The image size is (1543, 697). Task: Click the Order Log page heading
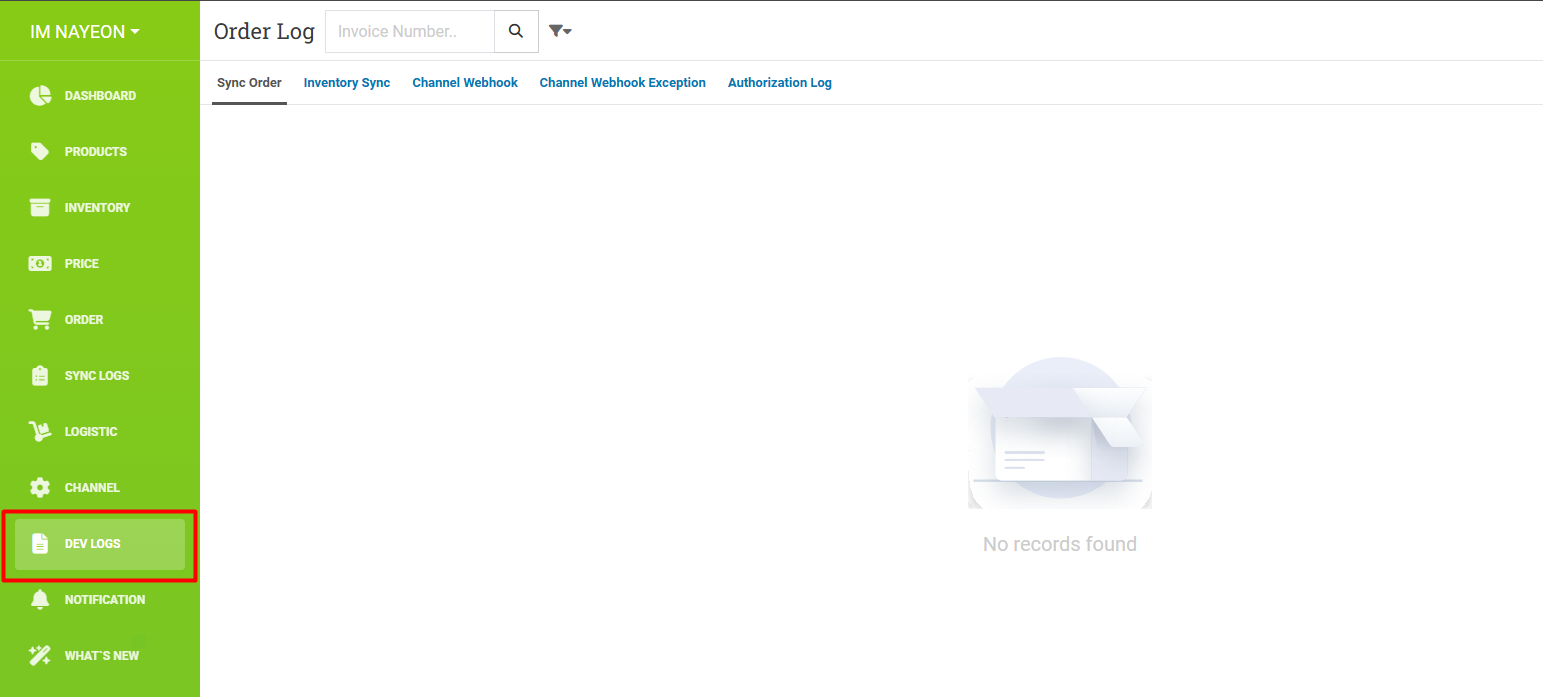tap(264, 31)
